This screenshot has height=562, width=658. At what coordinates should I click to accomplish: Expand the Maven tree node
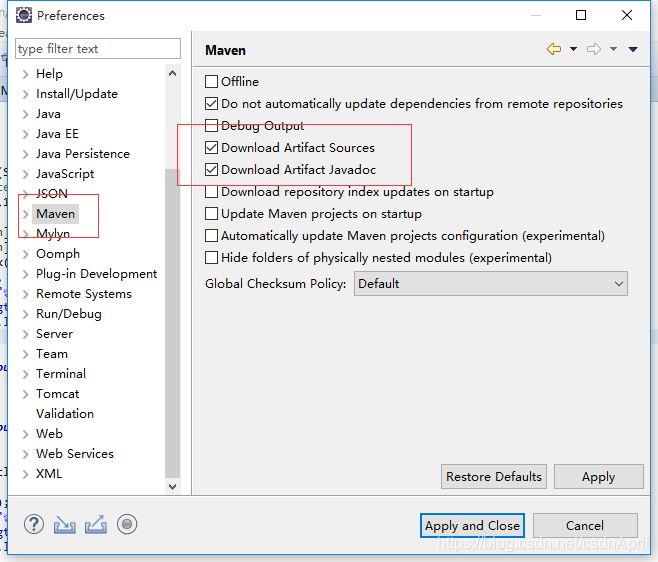[x=26, y=214]
